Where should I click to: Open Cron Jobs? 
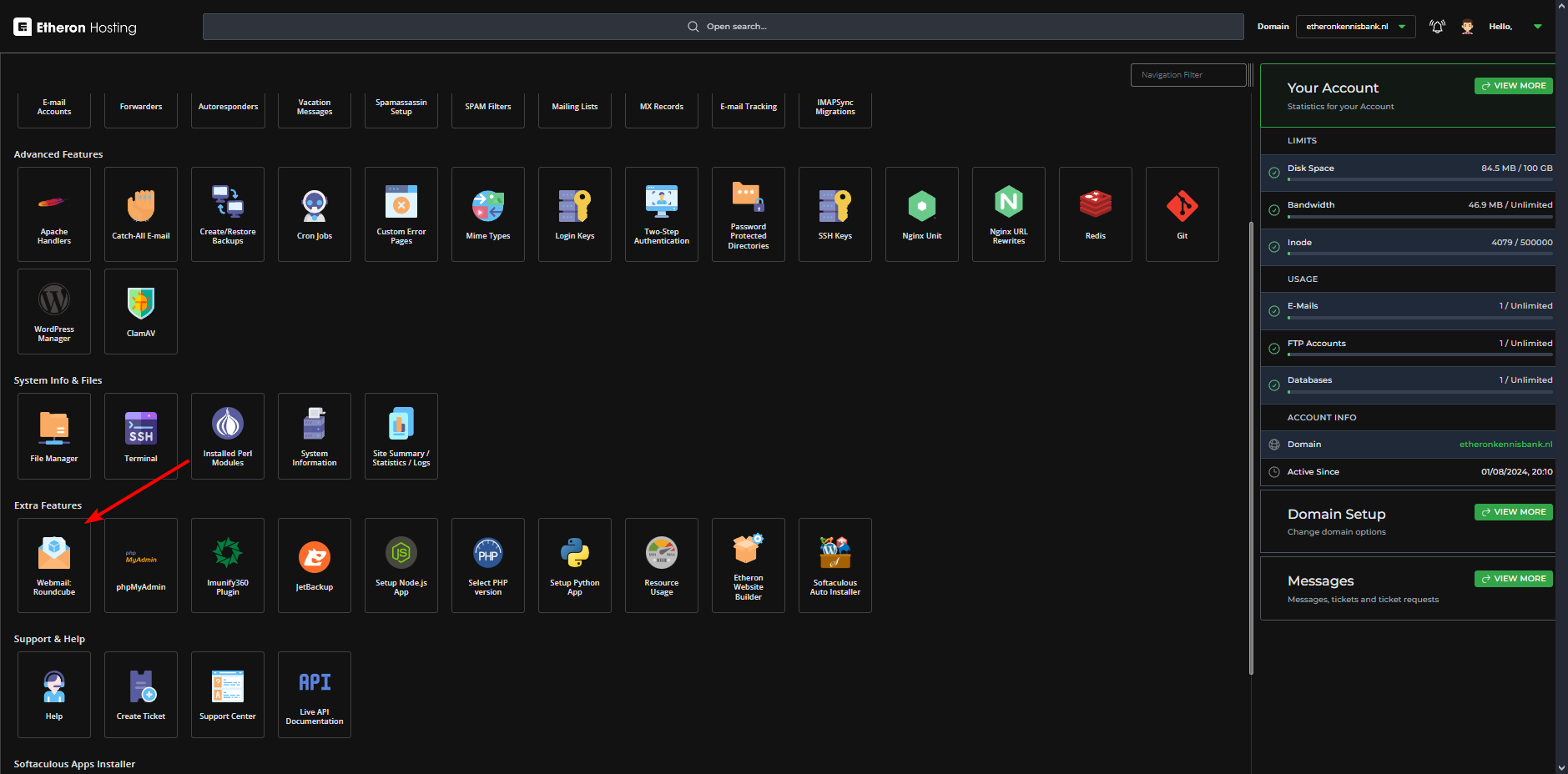[x=315, y=214]
